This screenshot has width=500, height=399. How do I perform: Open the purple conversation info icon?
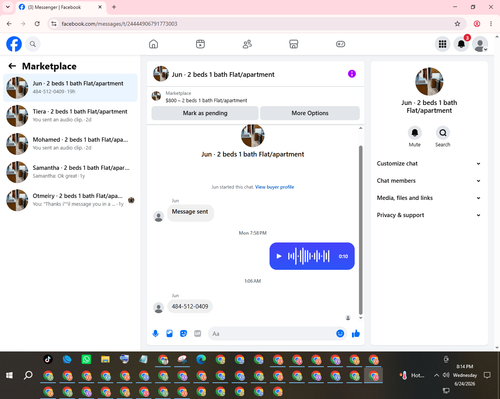[x=352, y=74]
